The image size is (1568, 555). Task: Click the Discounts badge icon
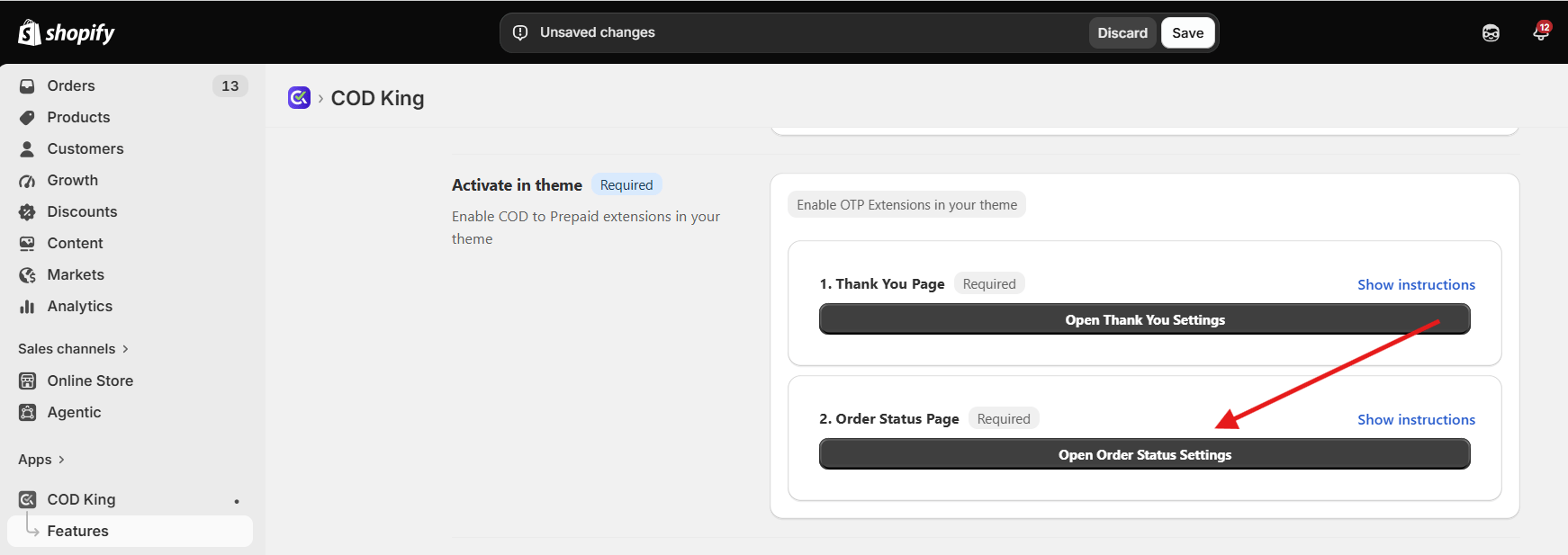pyautogui.click(x=28, y=212)
